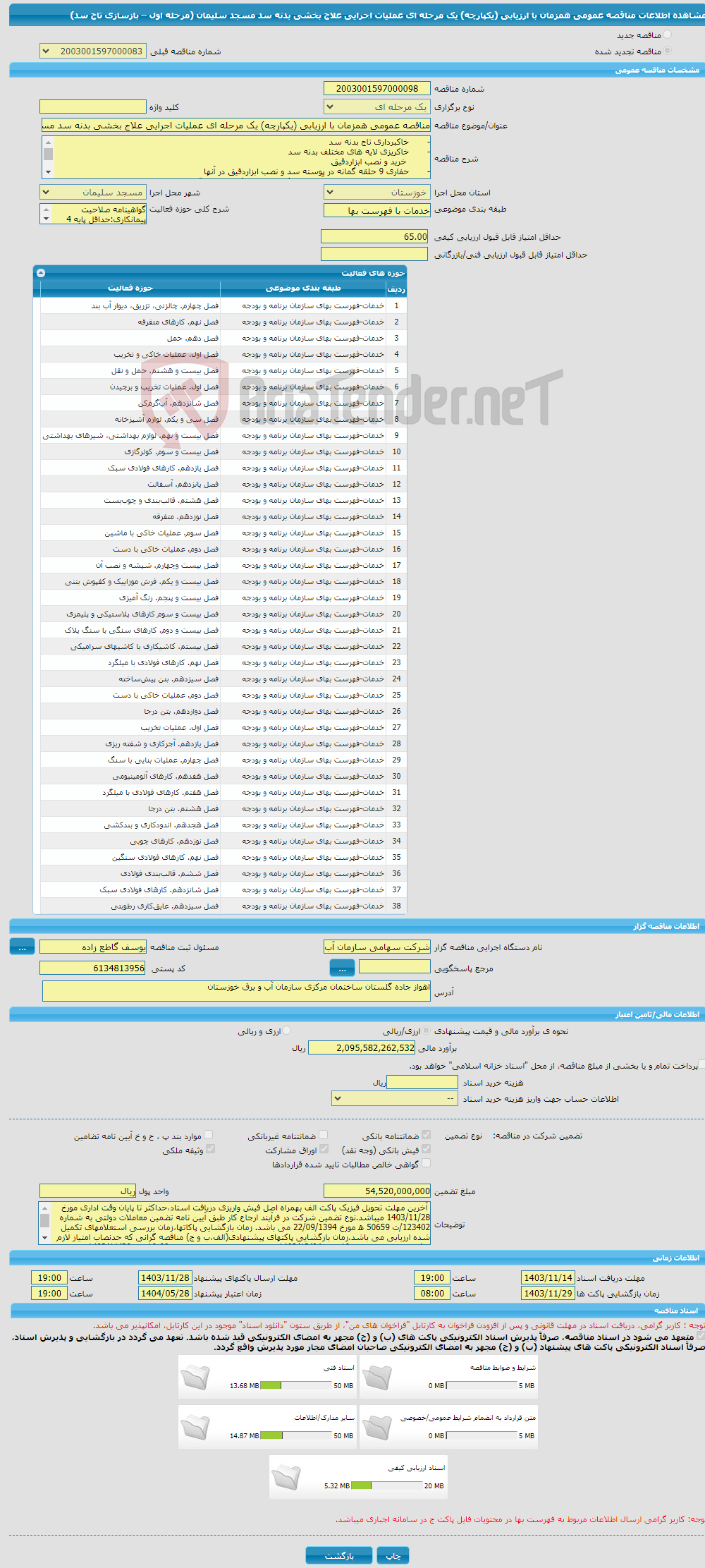Select the مناقصه جدید radio button

[x=667, y=34]
